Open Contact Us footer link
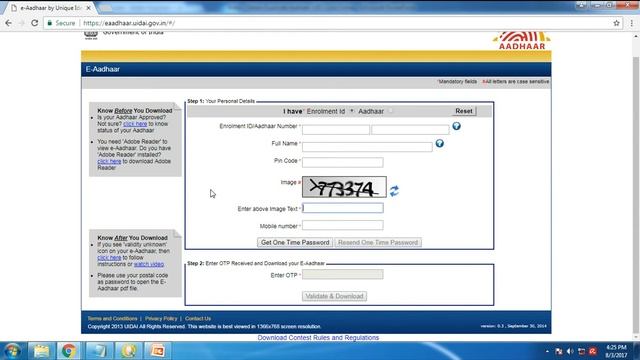 [x=198, y=318]
